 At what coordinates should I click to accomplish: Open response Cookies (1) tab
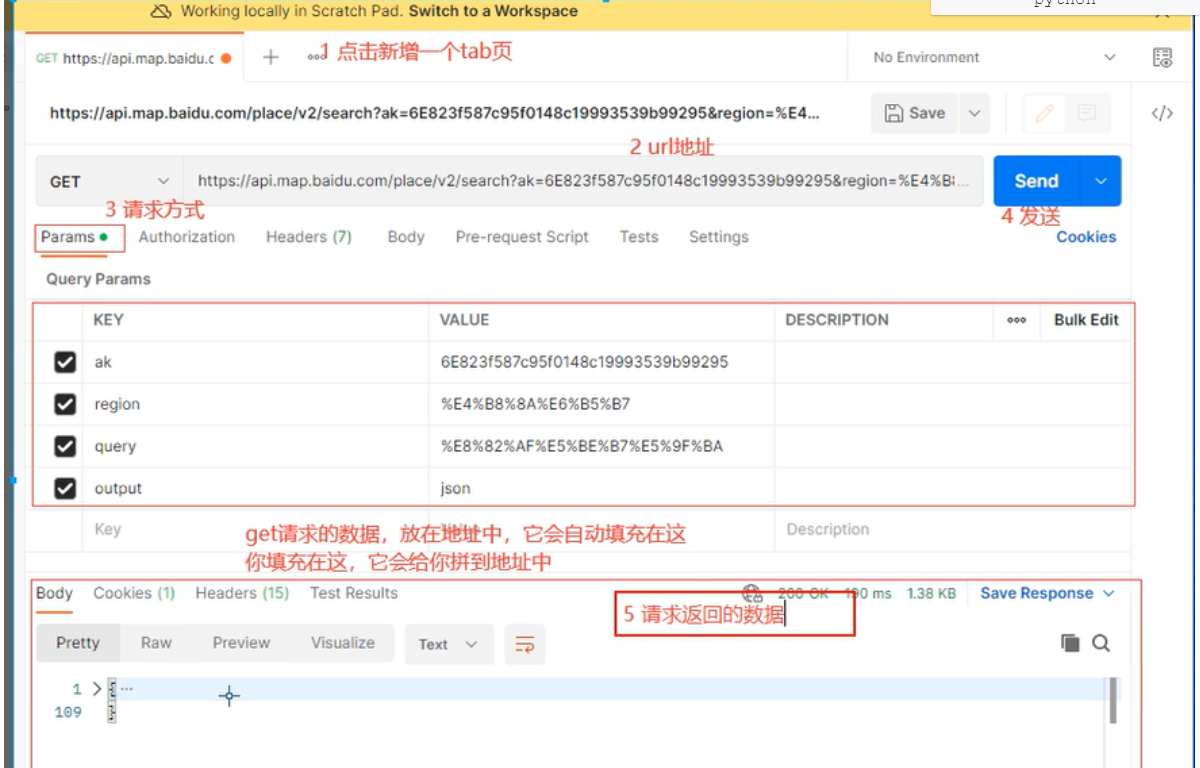[134, 593]
